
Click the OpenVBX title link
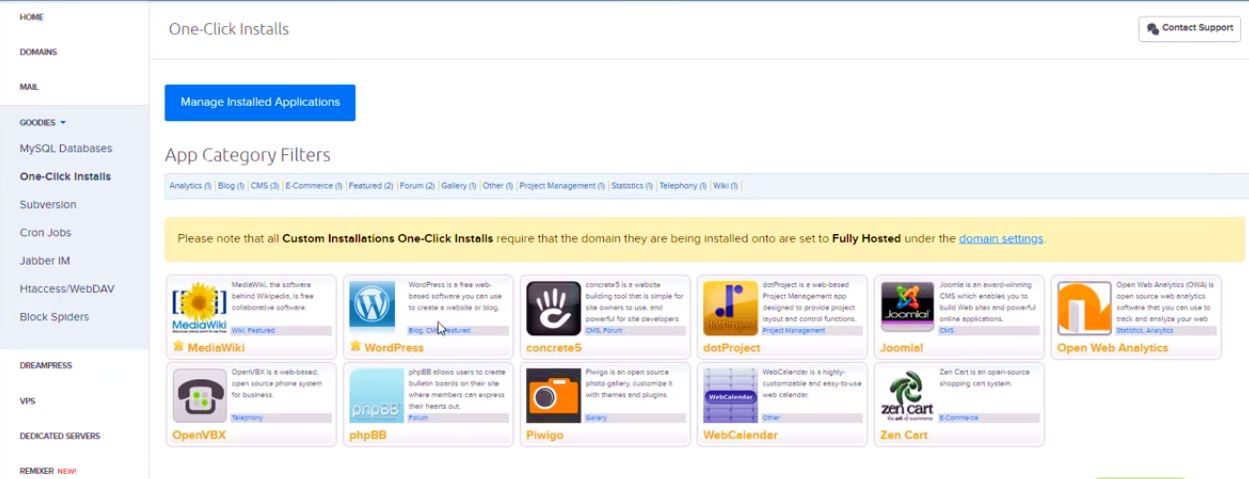click(x=199, y=435)
